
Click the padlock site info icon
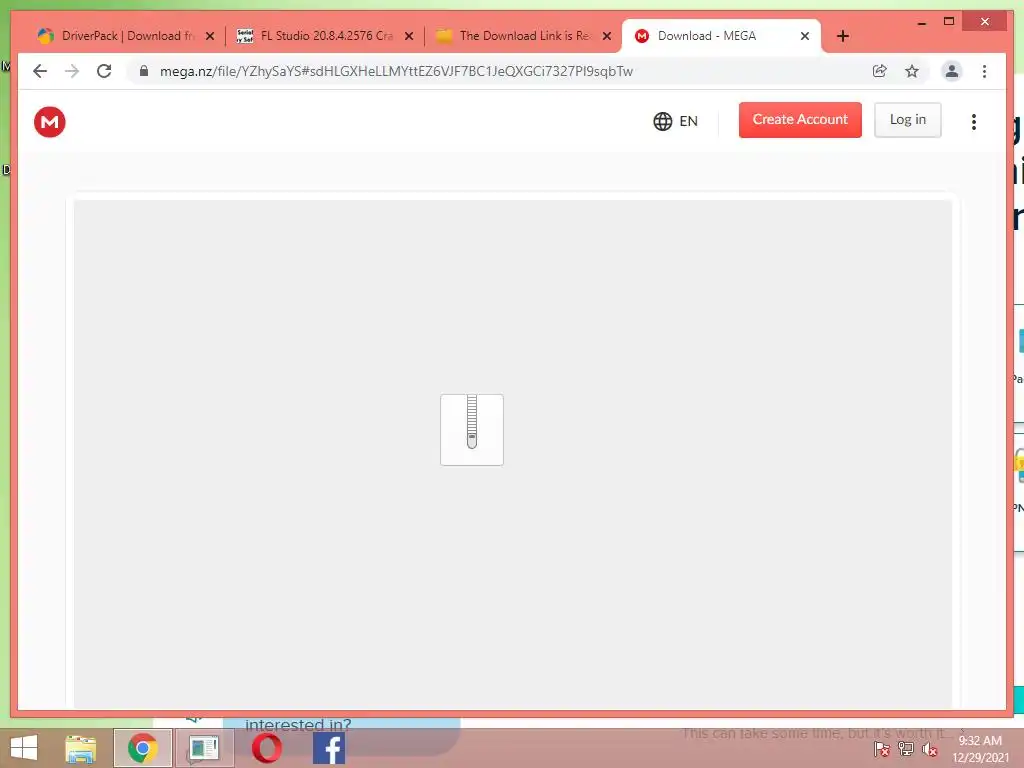[x=144, y=71]
